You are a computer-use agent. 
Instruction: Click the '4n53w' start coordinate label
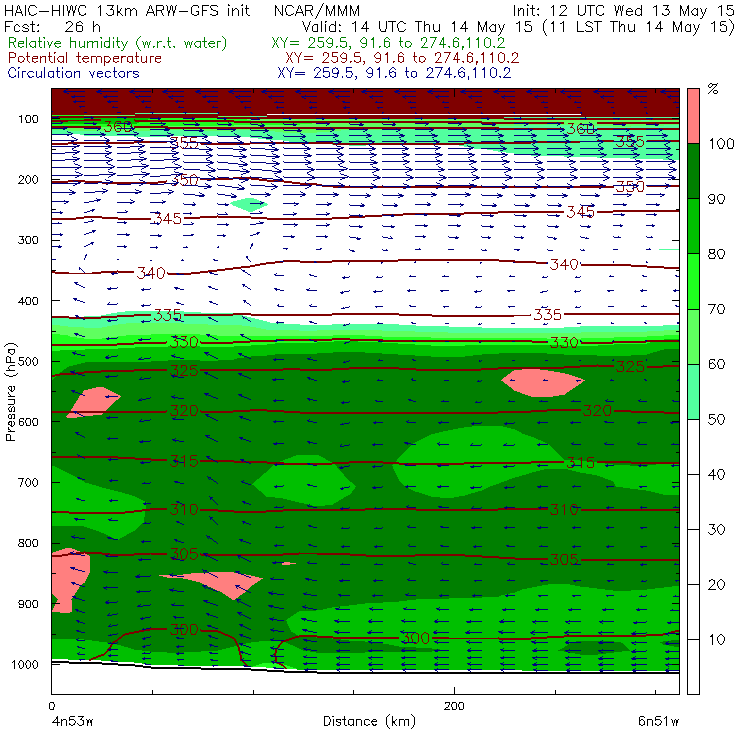(x=71, y=721)
